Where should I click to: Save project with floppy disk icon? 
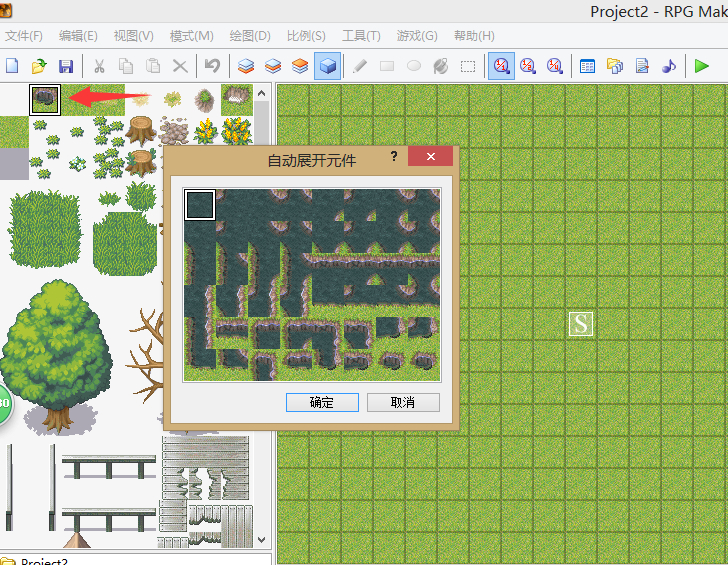[x=66, y=66]
